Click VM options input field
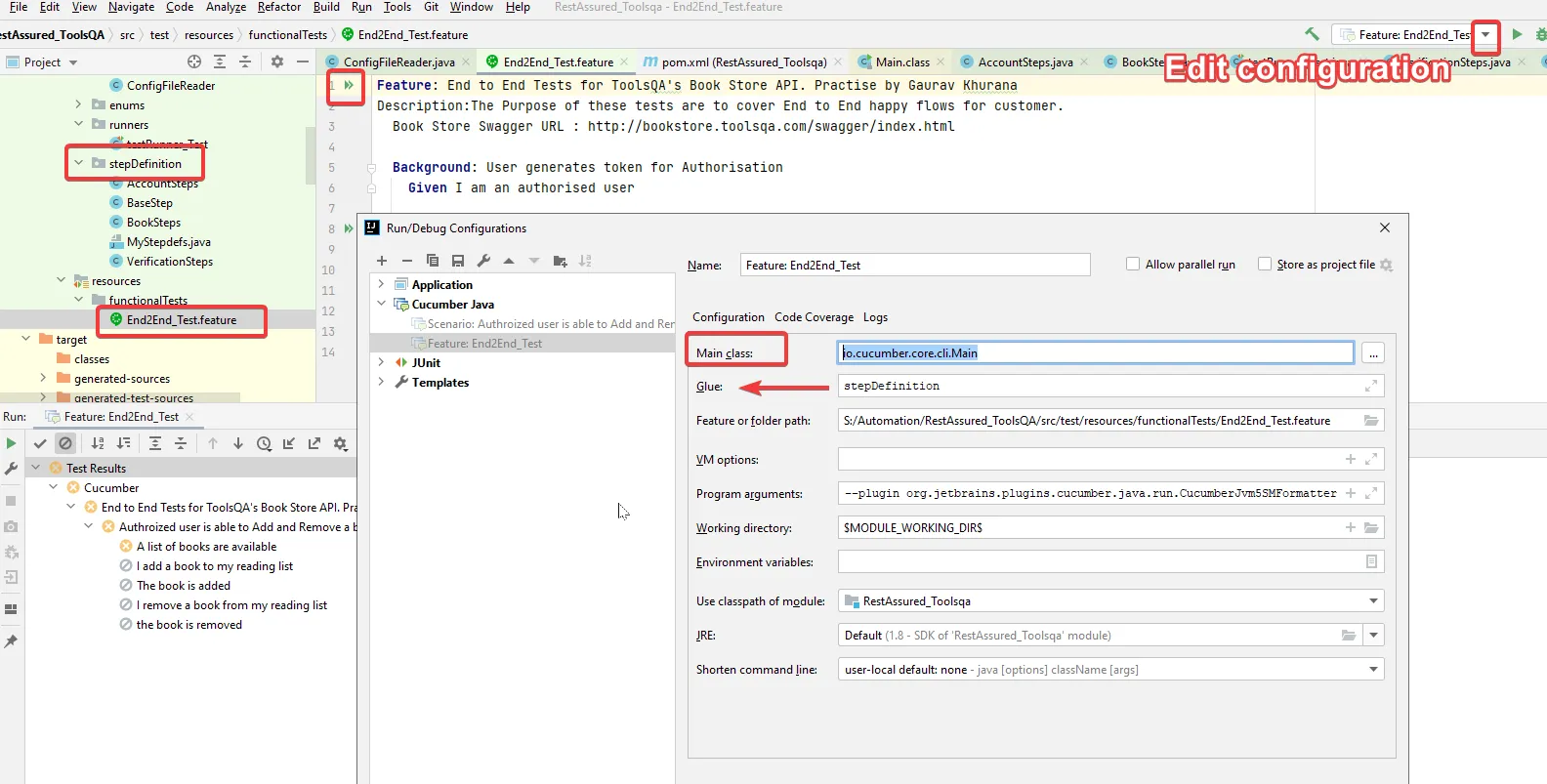The image size is (1547, 784). tap(1110, 459)
